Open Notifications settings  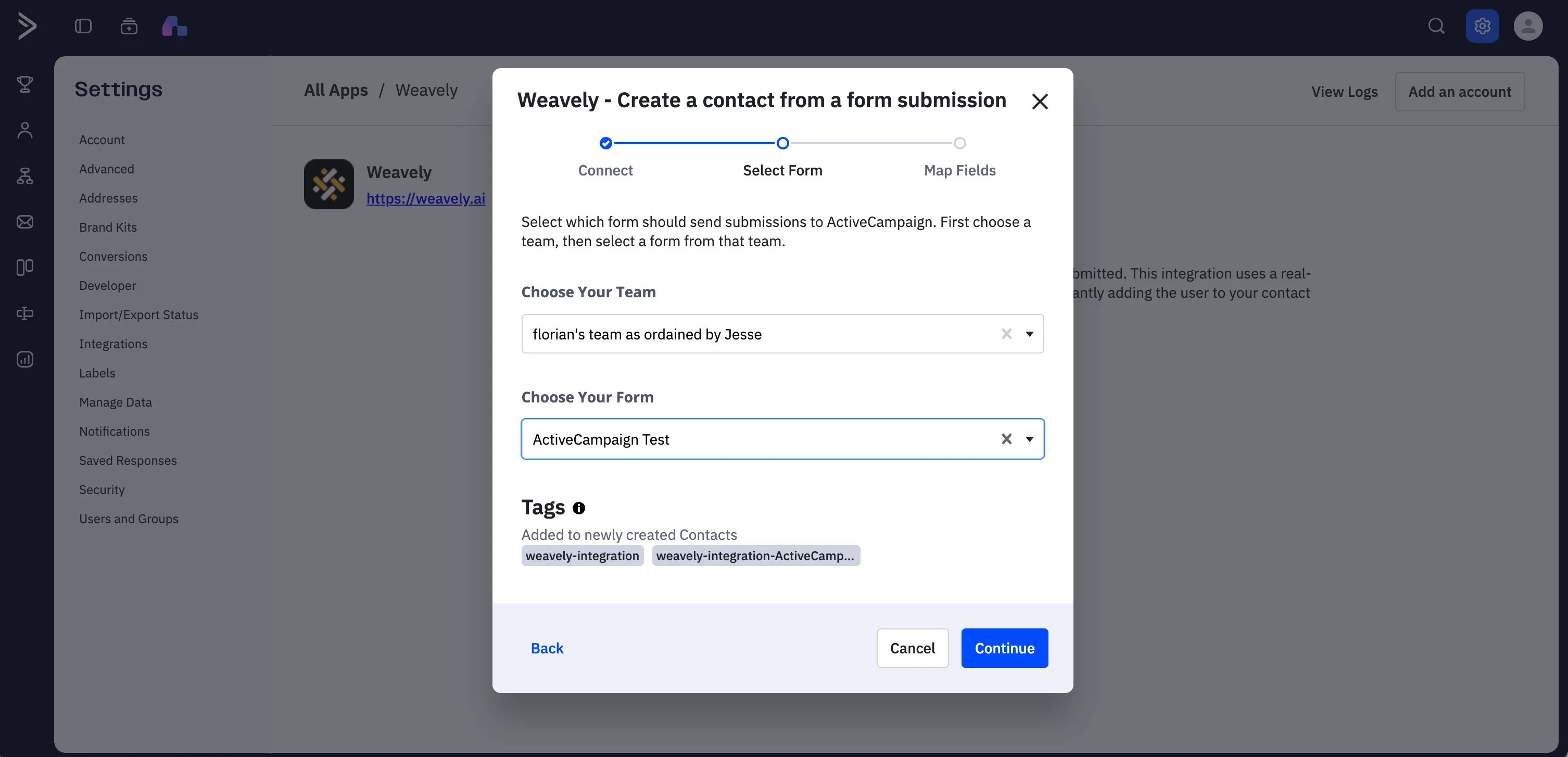(115, 432)
